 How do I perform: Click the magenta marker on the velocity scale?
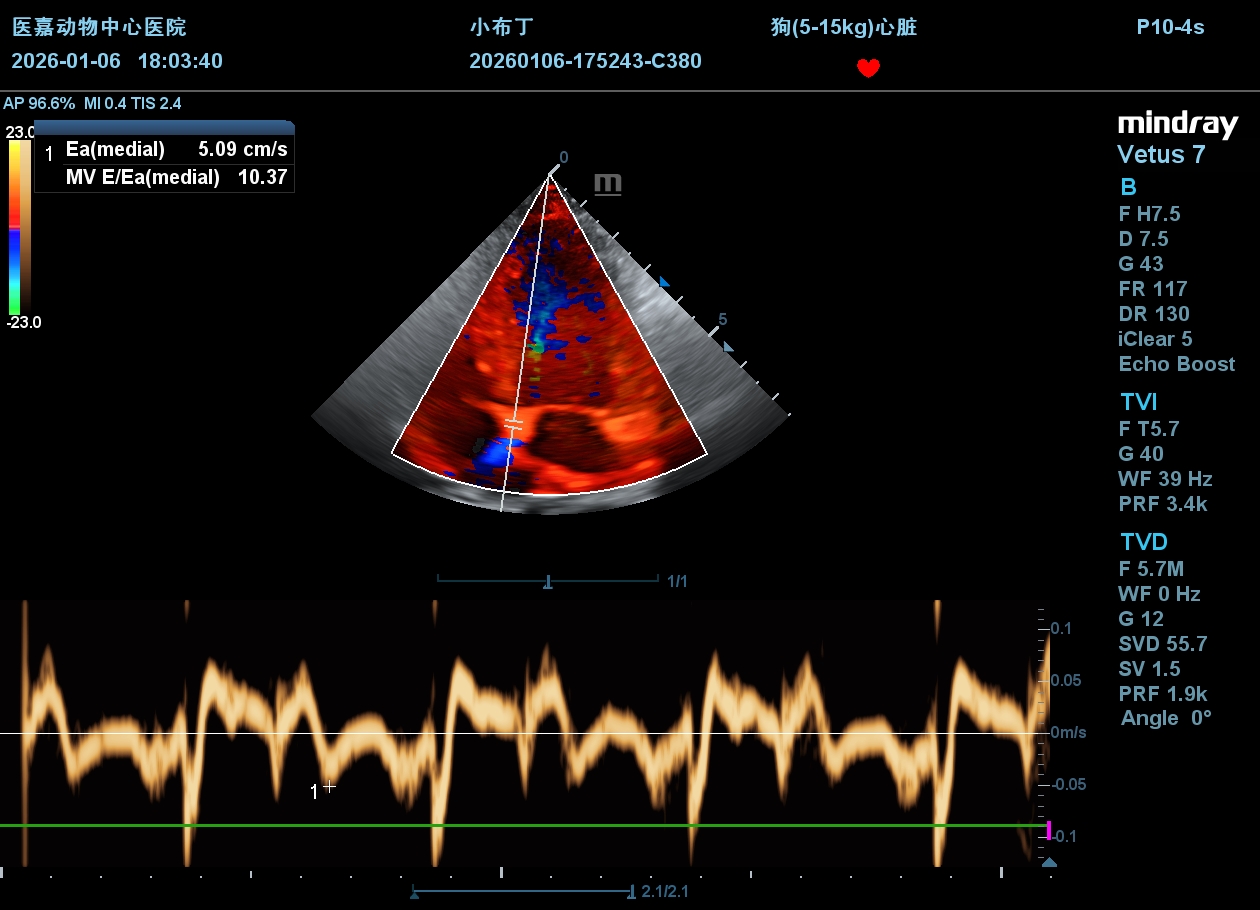(1048, 830)
